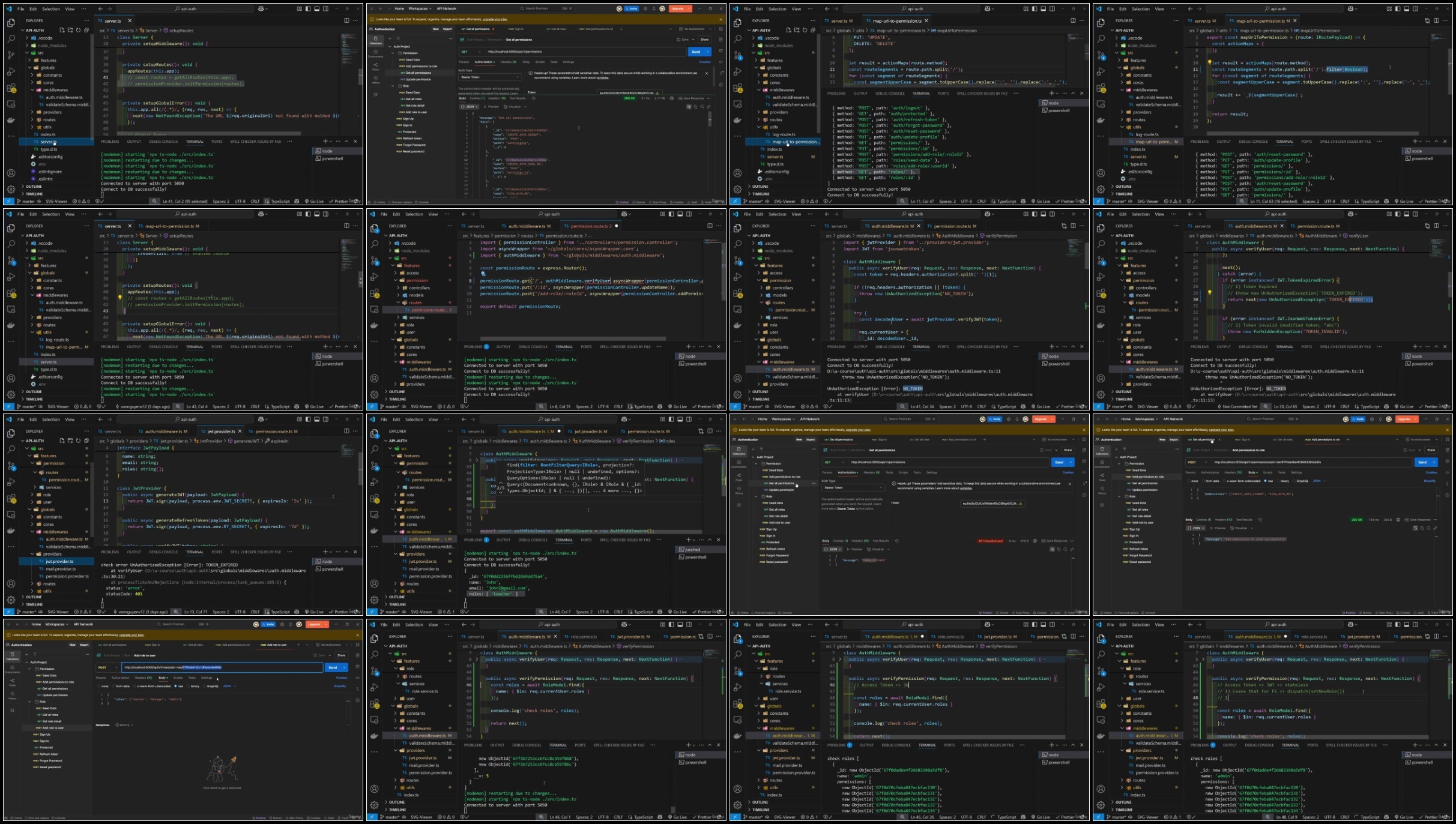Select 'form-data' body type in Add role to user
The image size is (1456, 824).
(121, 686)
